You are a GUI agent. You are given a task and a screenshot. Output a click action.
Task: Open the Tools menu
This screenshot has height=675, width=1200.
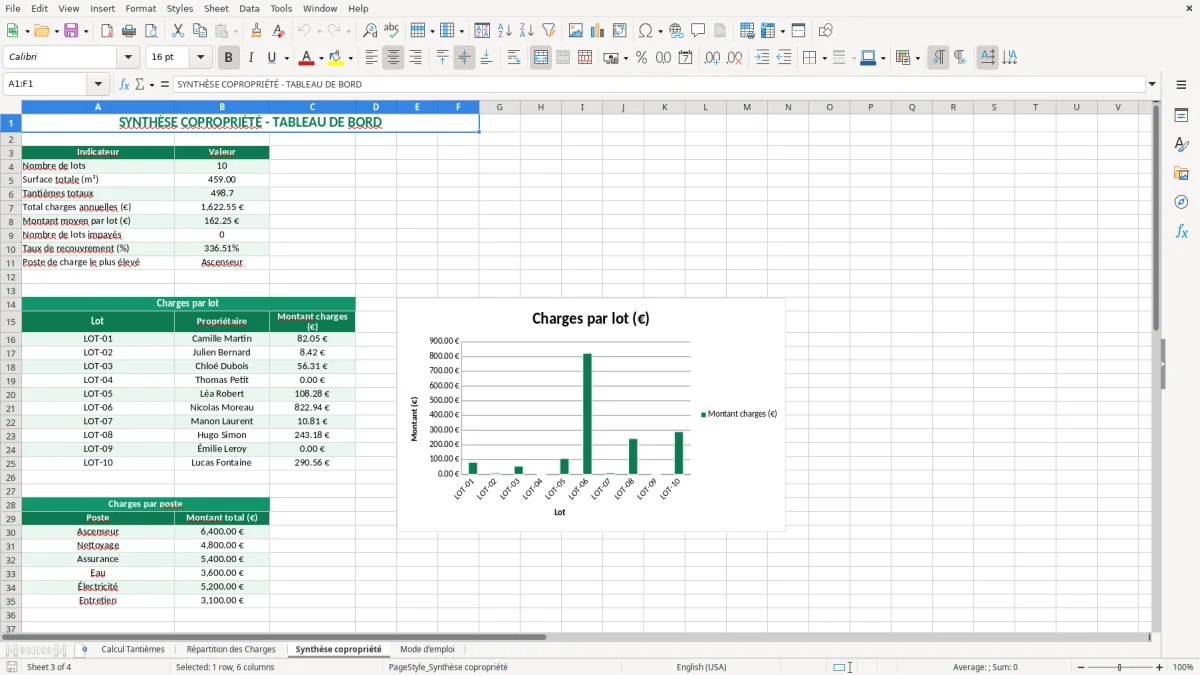281,8
